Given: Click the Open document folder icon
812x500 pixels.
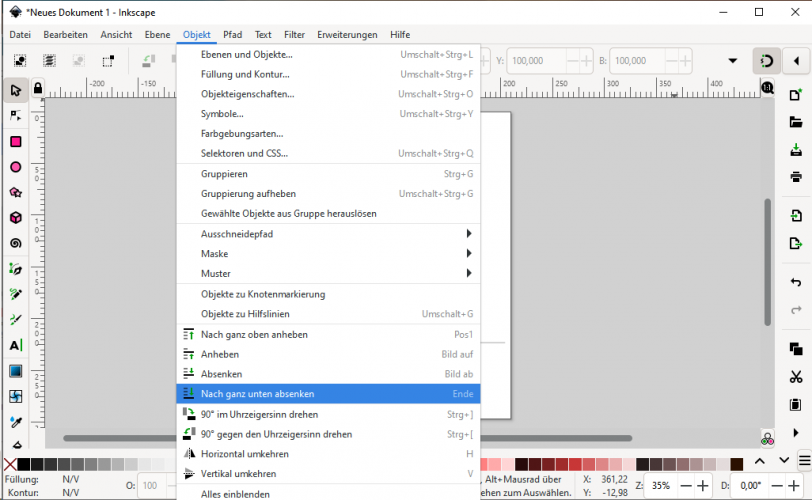Looking at the screenshot, I should click(x=796, y=122).
